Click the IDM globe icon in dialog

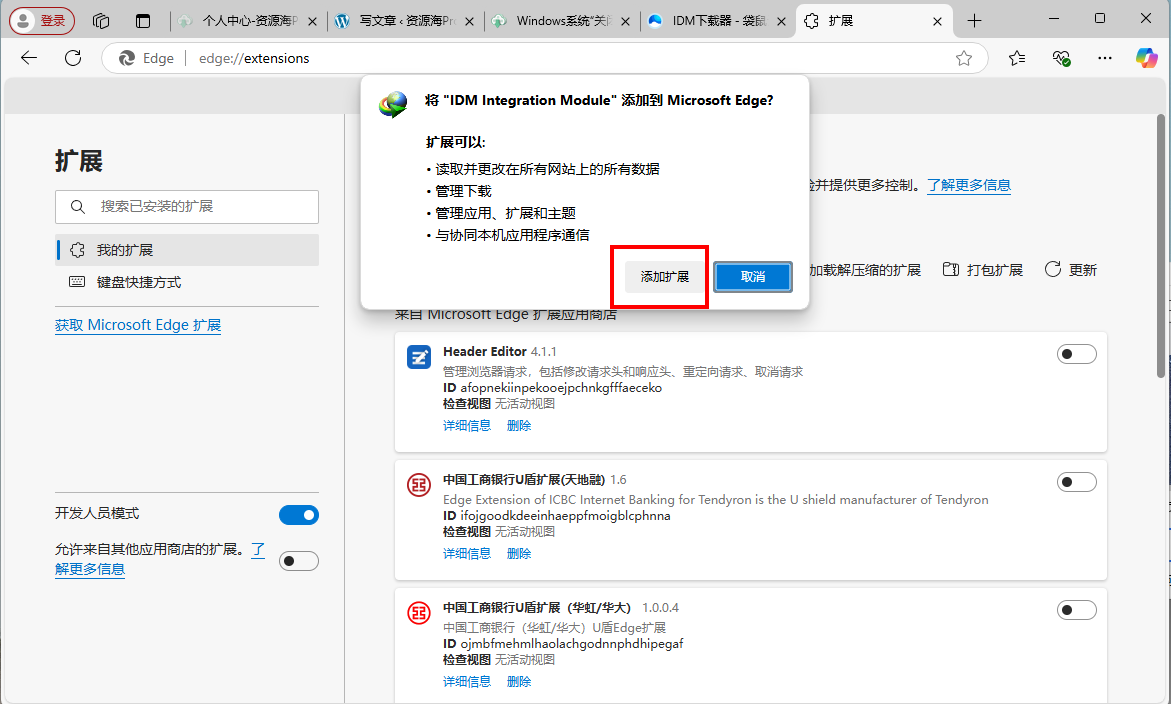(393, 105)
